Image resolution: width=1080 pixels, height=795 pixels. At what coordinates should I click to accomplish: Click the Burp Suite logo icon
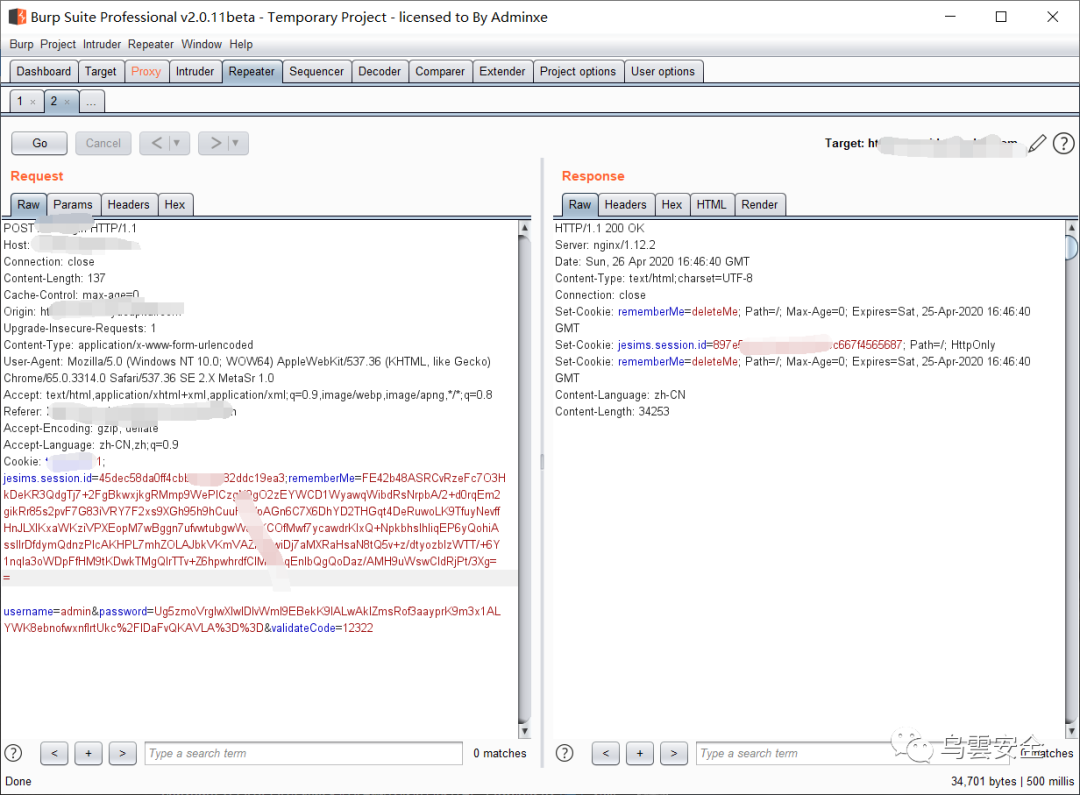17,17
